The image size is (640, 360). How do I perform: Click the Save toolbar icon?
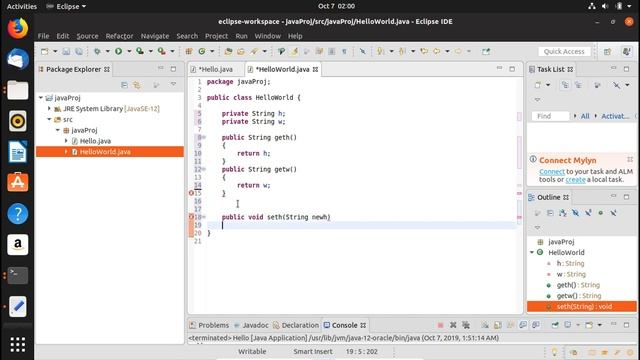[66, 51]
